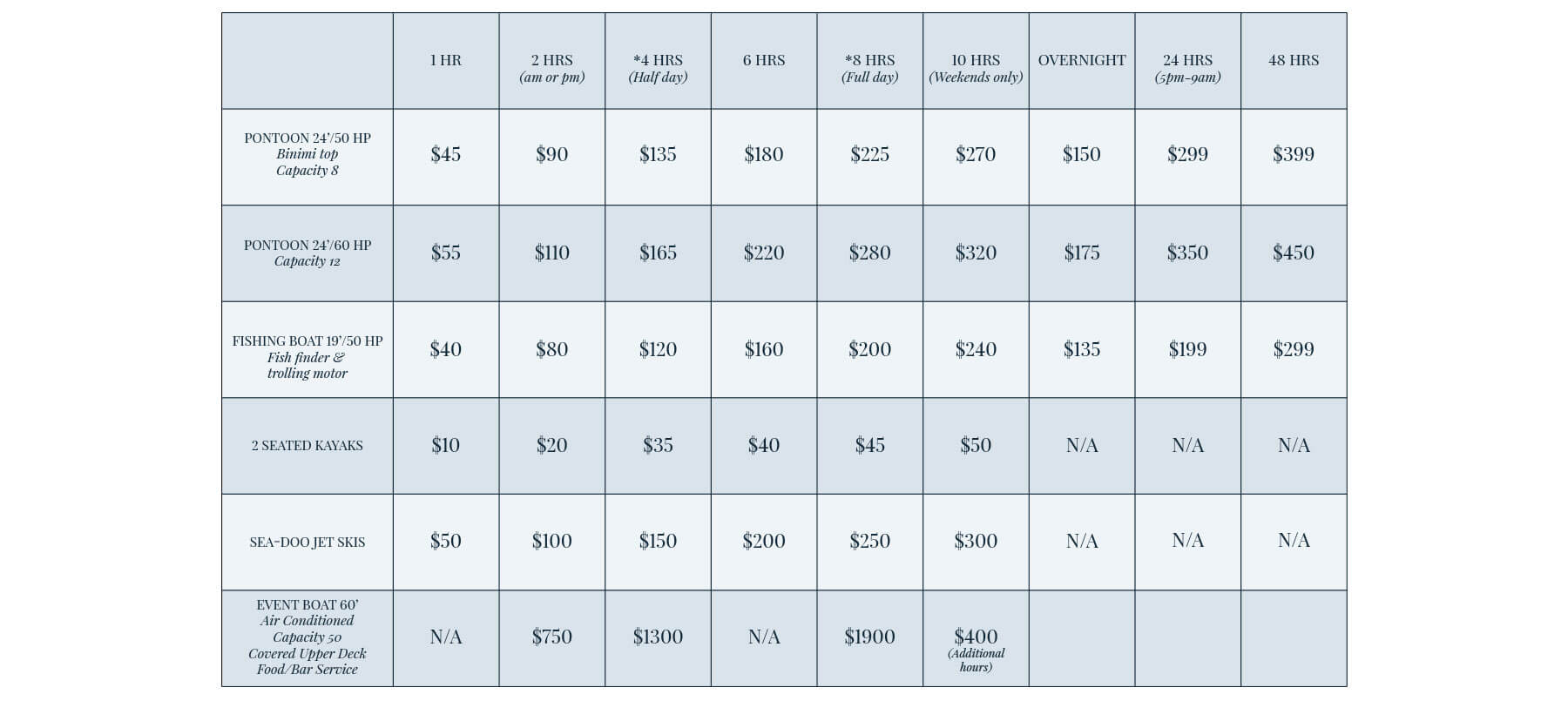Click the $175 overnight Pontoon 60 HP price

point(1081,253)
